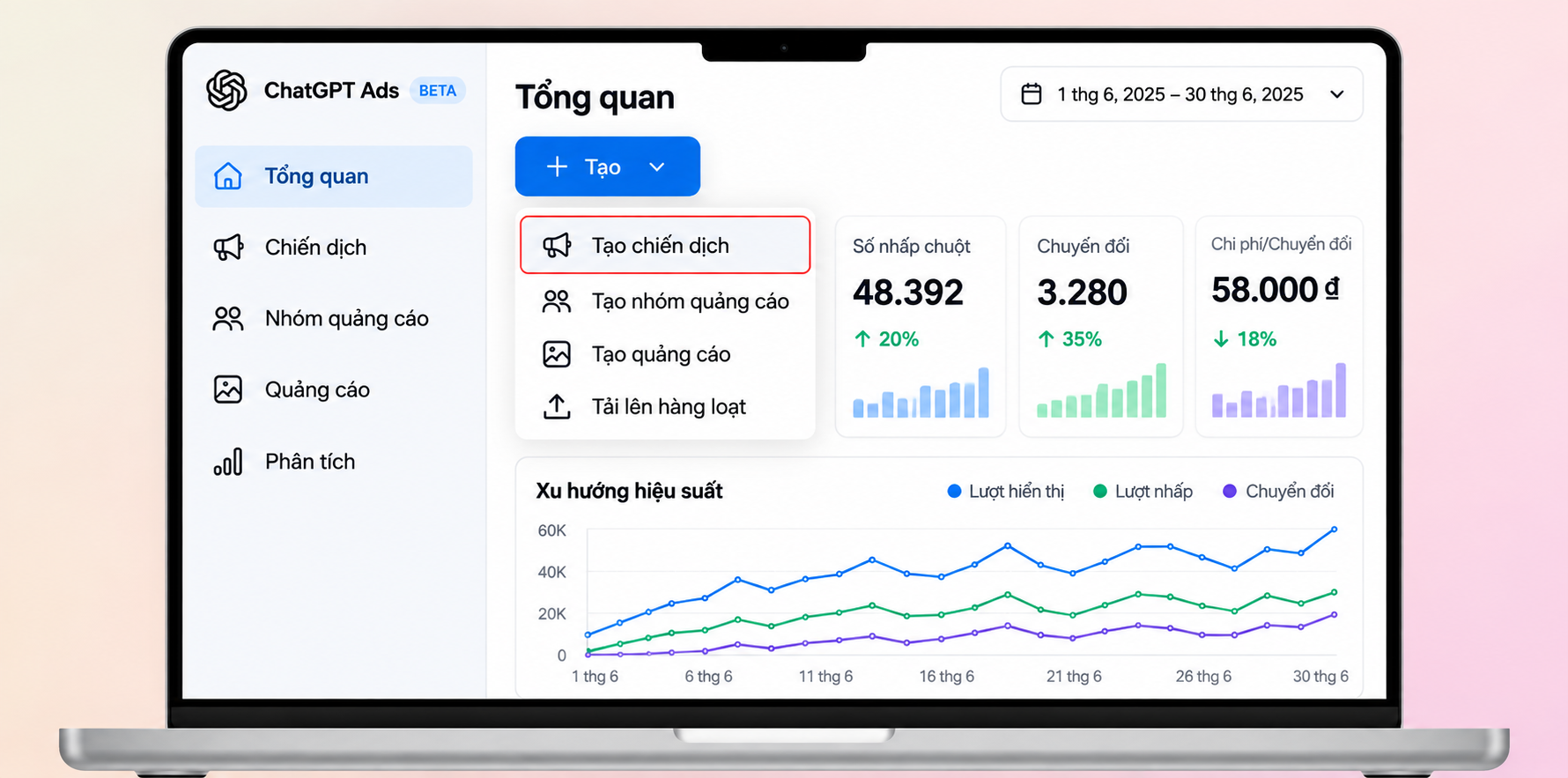Click the image icon beside Quảng cáo sidebar

[228, 389]
